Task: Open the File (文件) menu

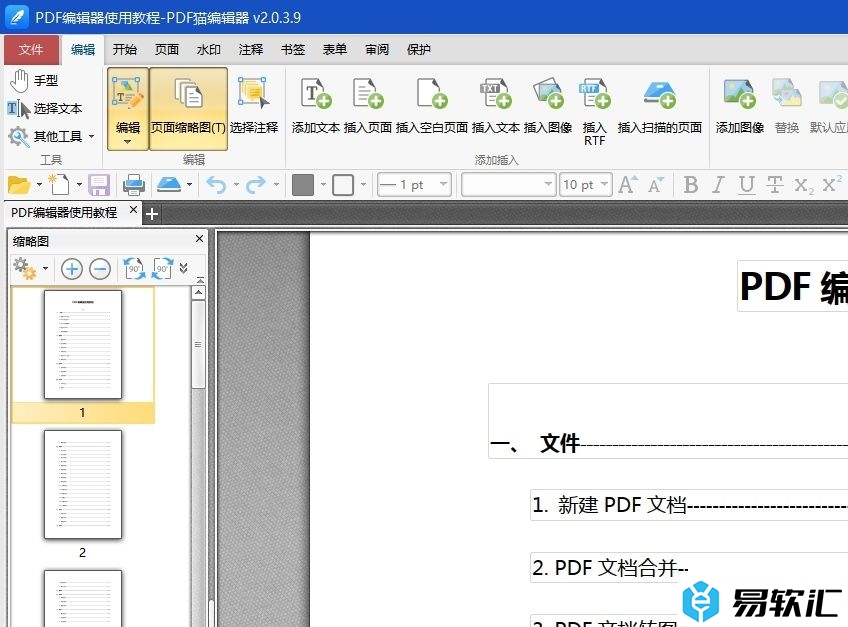Action: click(31, 50)
